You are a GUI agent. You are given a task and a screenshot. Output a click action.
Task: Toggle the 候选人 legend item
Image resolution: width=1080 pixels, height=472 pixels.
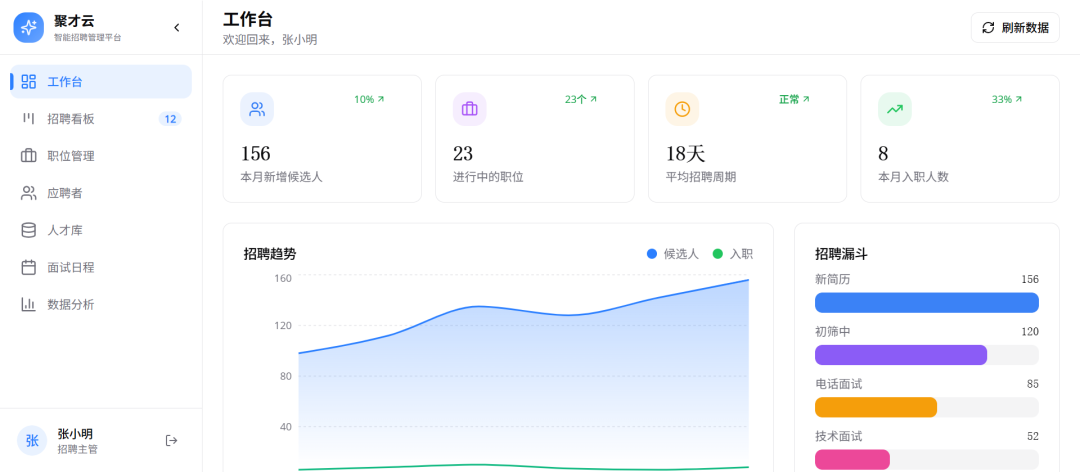(673, 254)
